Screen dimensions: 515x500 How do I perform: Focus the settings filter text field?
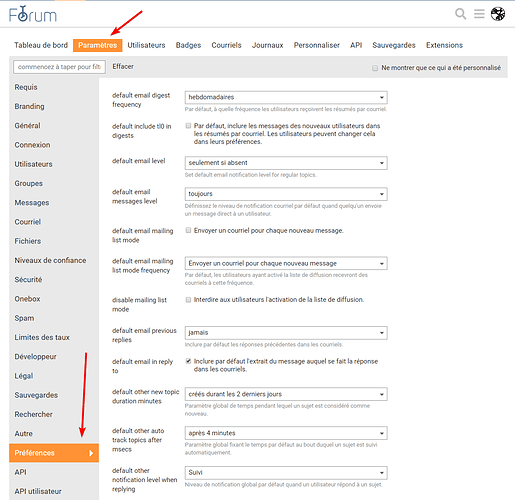59,67
